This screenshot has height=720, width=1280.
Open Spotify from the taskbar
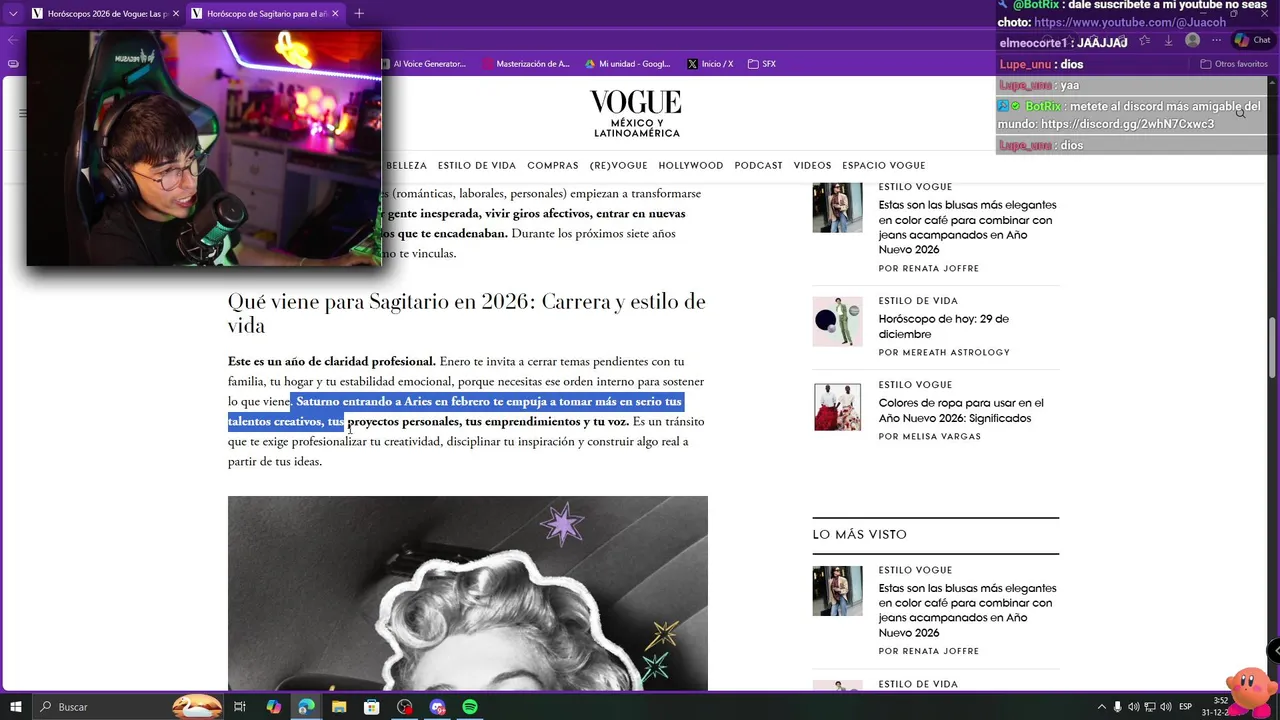click(470, 707)
